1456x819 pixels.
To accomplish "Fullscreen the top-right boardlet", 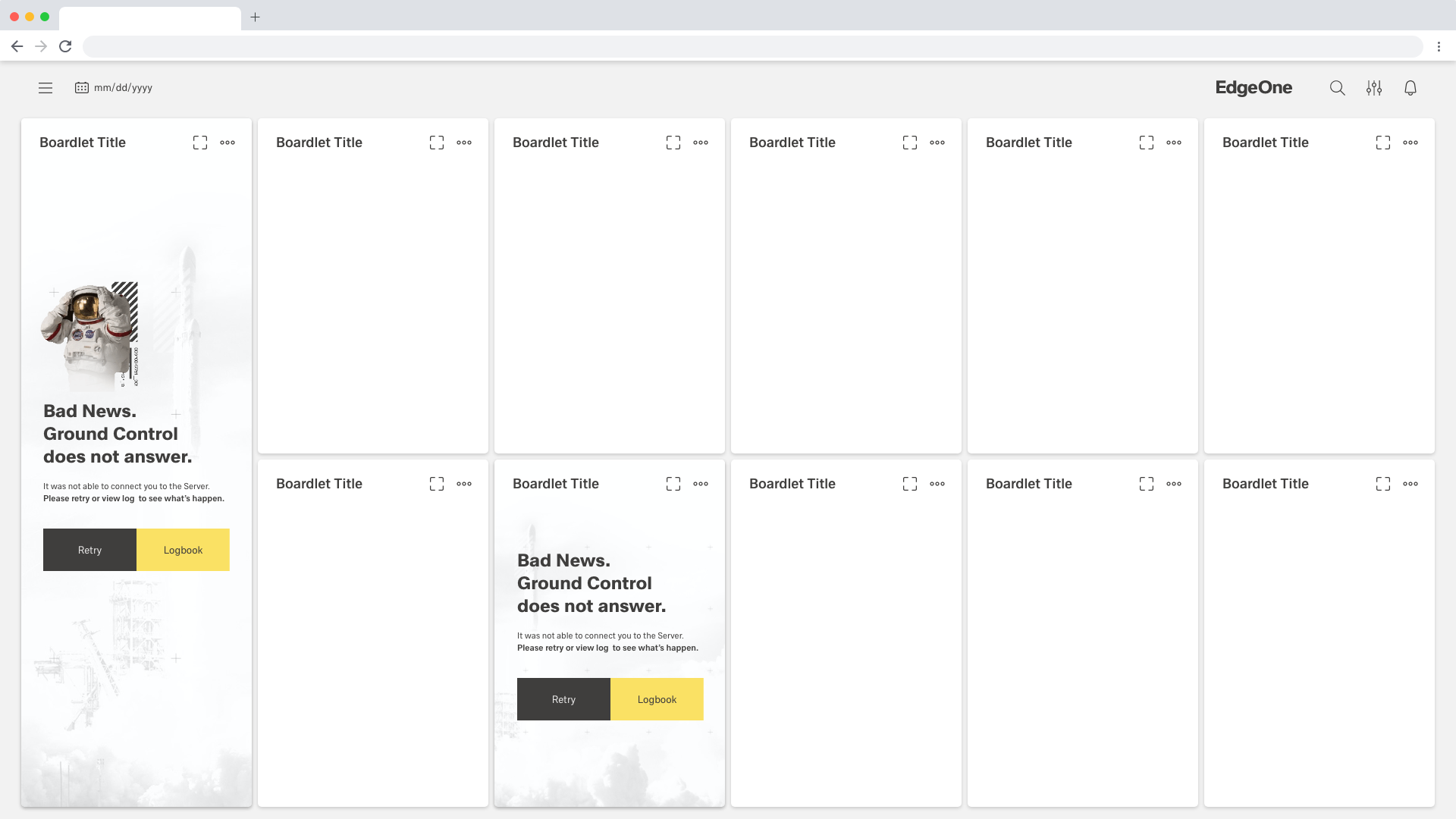I will click(x=1382, y=143).
